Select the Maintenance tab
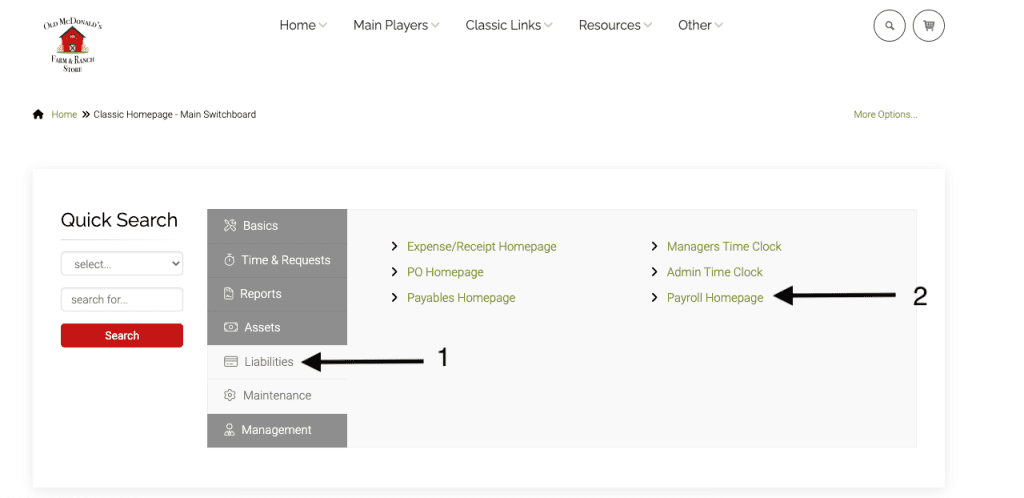This screenshot has height=498, width=1024. coord(277,396)
